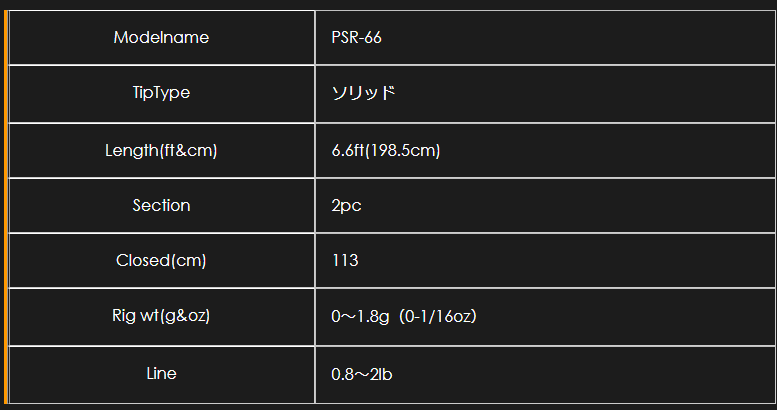The width and height of the screenshot is (777, 410).
Task: Click the (198.5cm) length in parentheses
Action: (402, 151)
